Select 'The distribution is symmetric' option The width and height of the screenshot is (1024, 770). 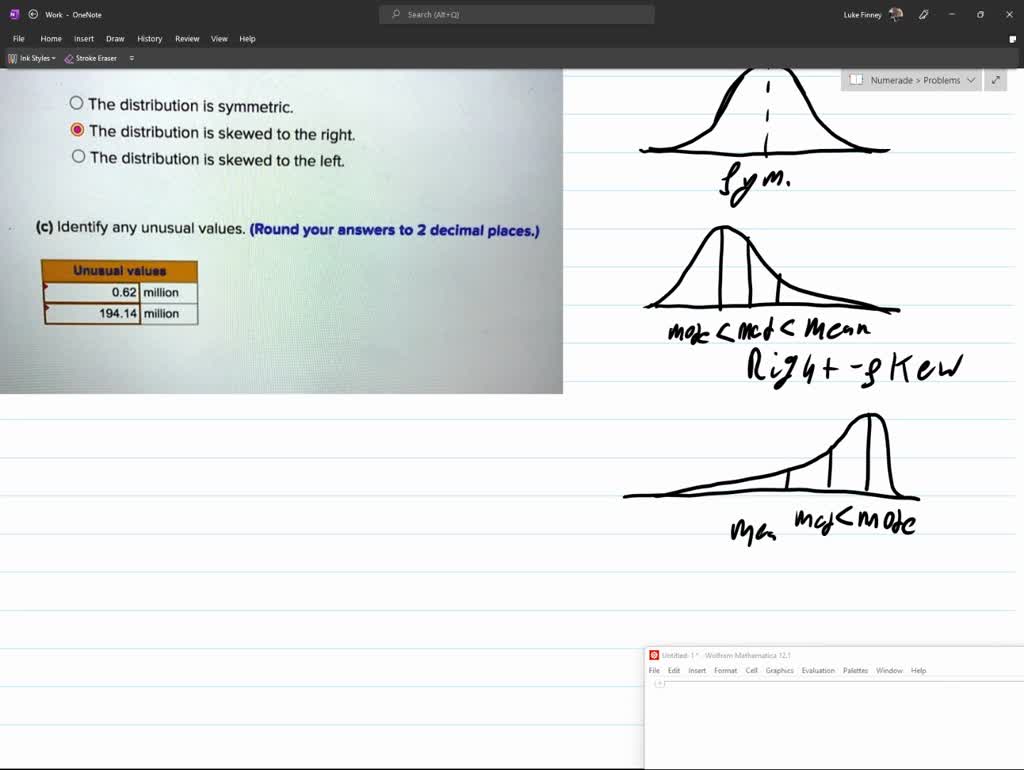pos(76,102)
